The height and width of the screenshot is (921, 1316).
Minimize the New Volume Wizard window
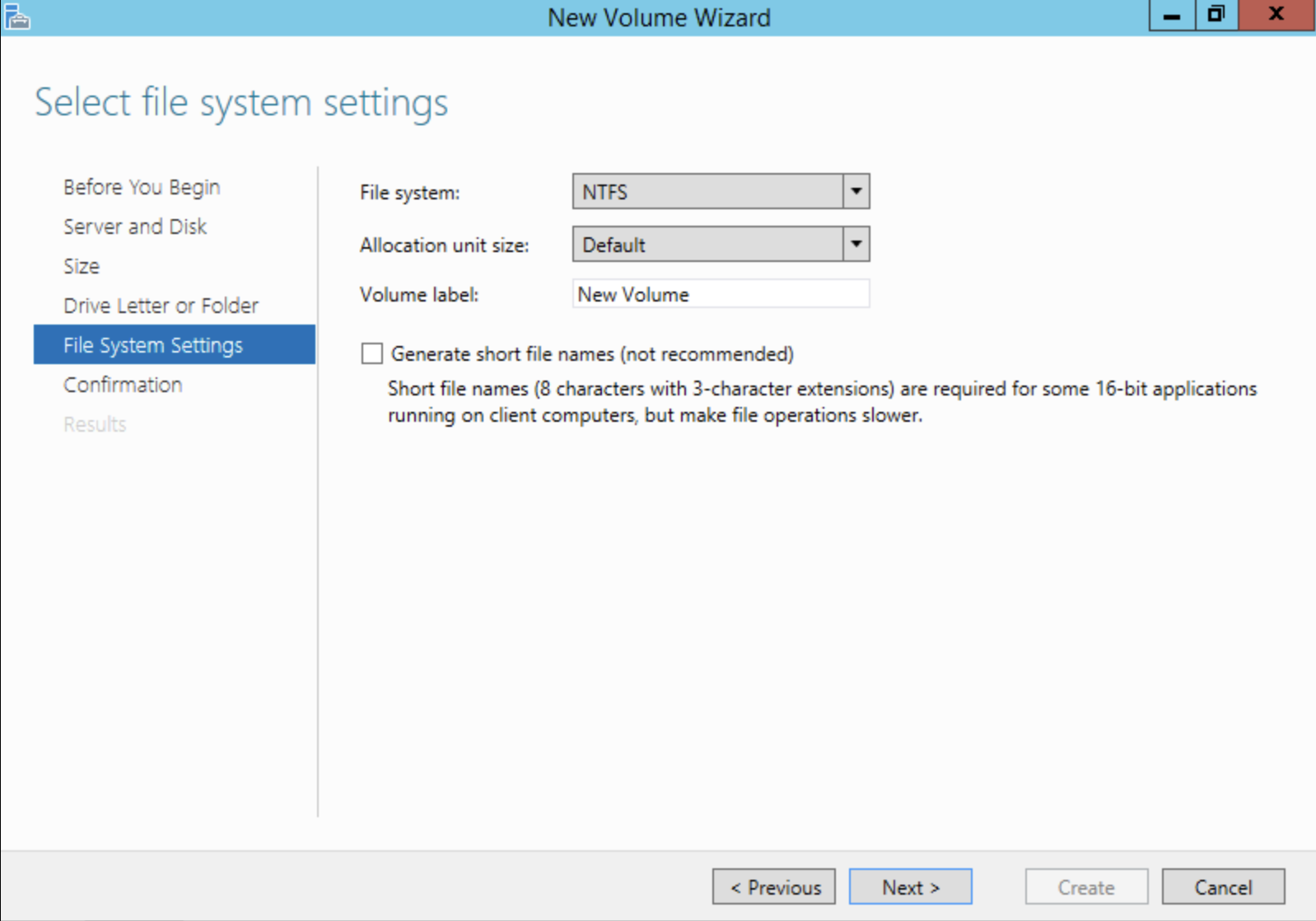pos(1172,16)
